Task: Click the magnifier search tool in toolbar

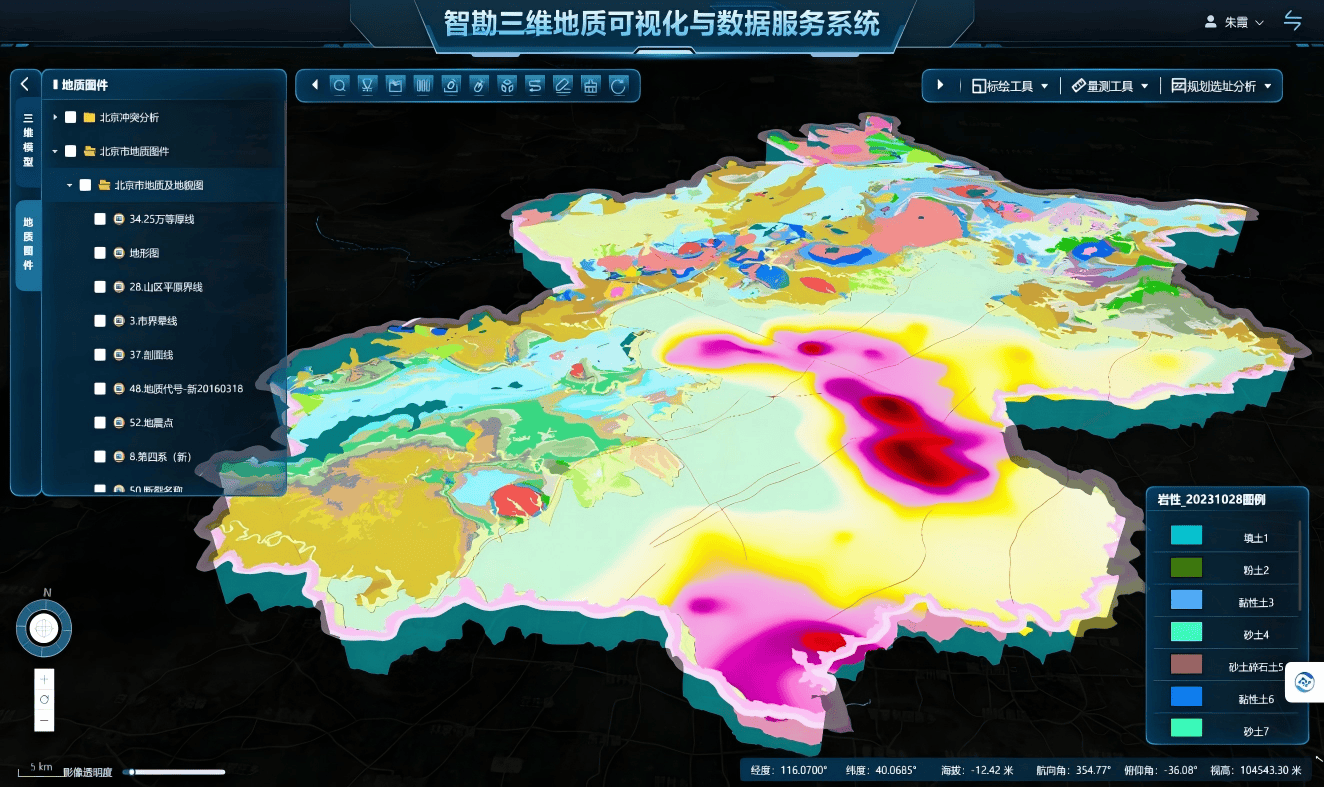Action: (339, 86)
